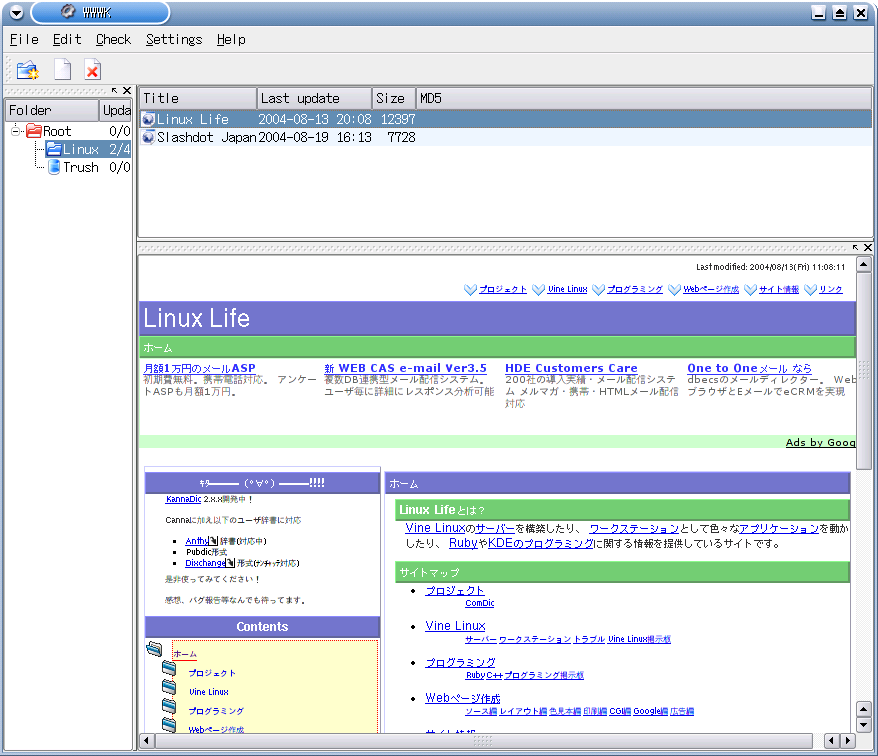878x756 pixels.
Task: Close the web preview panel
Action: click(x=867, y=247)
